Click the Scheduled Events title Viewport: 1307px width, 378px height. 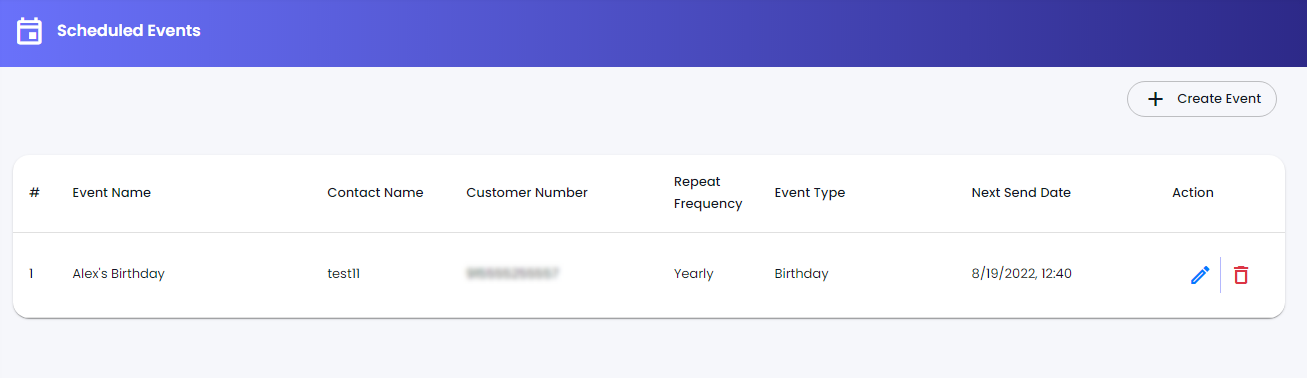click(129, 31)
